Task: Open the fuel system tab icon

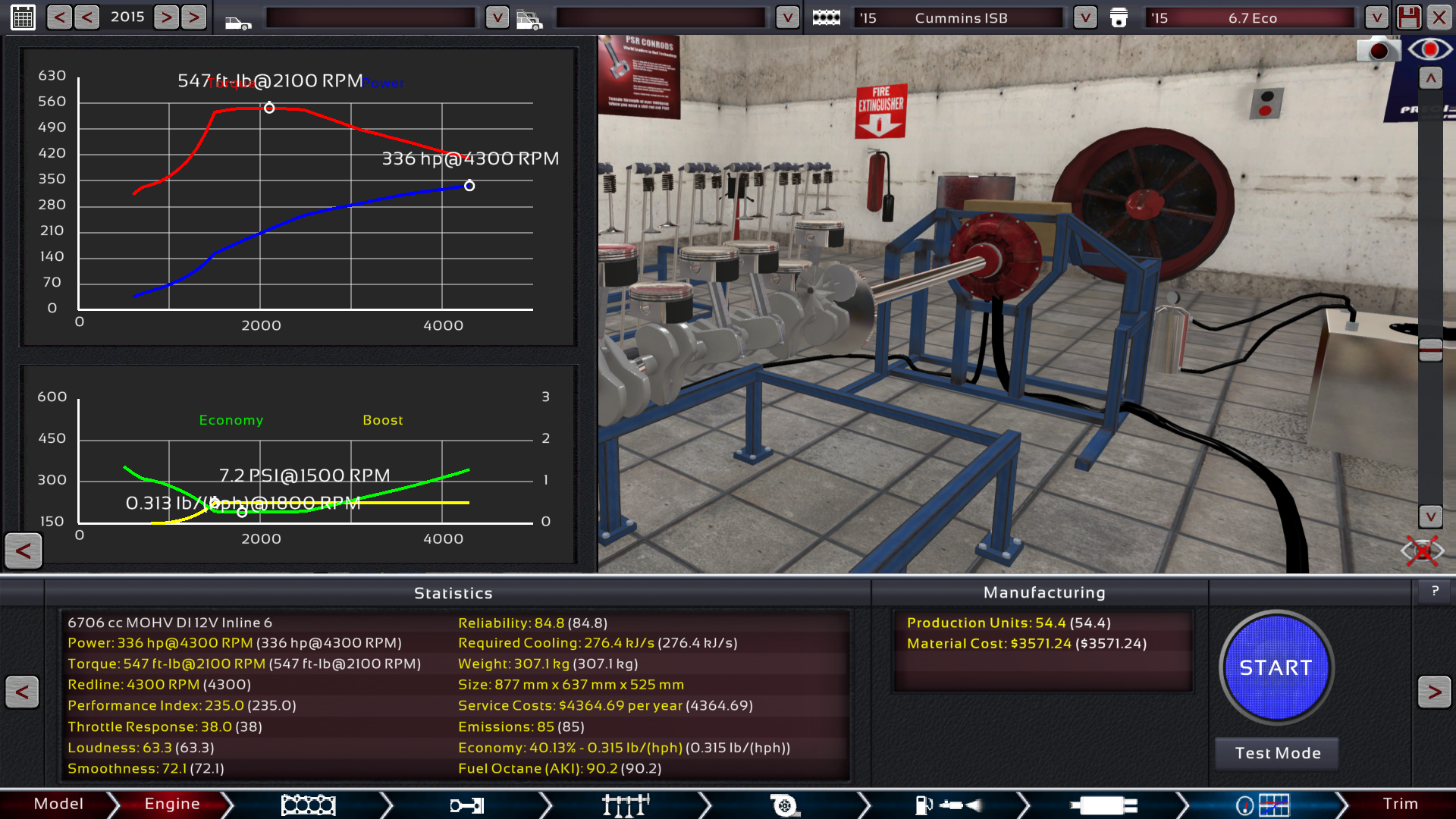Action: (x=948, y=805)
